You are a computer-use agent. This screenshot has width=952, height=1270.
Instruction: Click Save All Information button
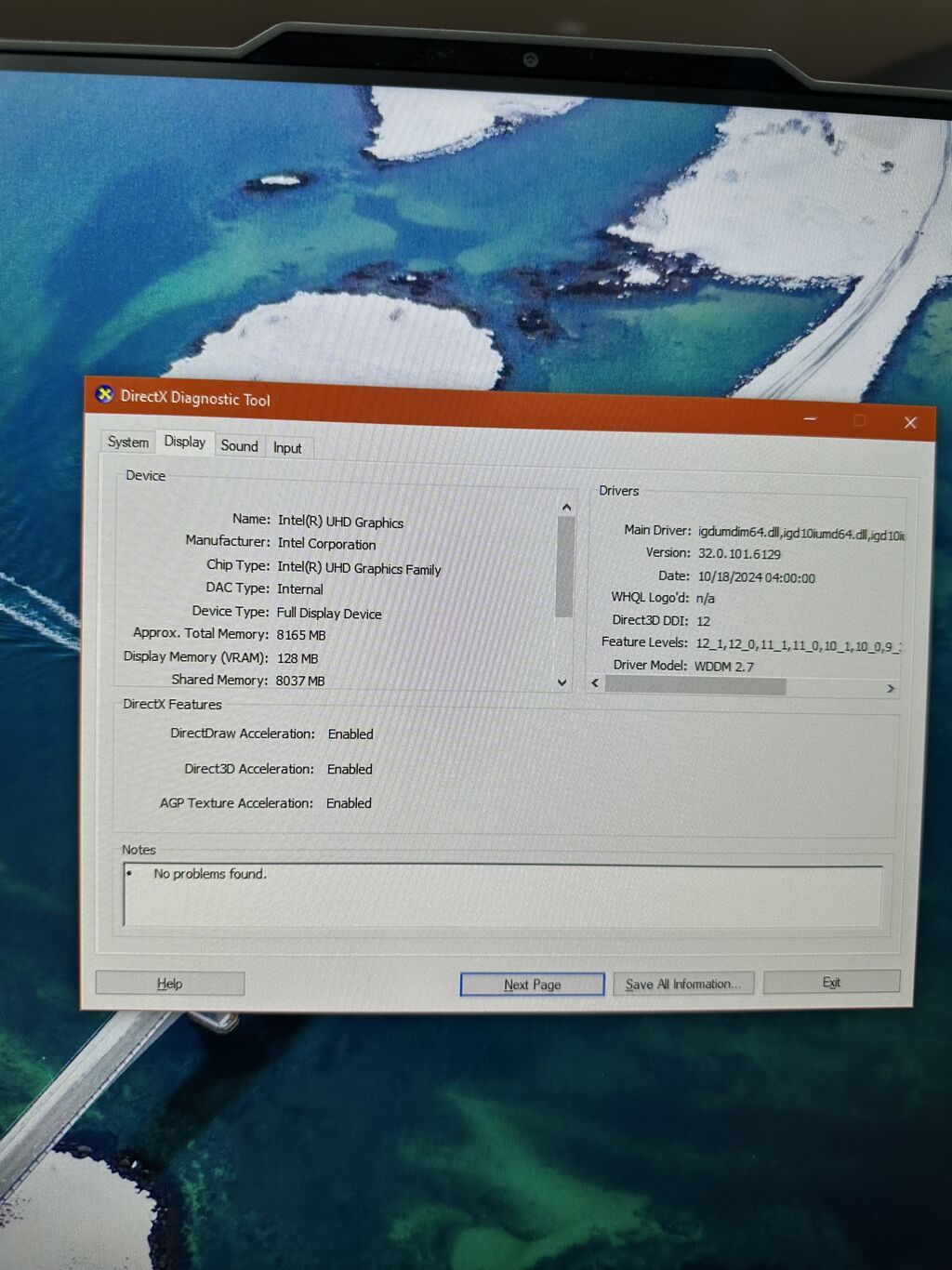[683, 984]
